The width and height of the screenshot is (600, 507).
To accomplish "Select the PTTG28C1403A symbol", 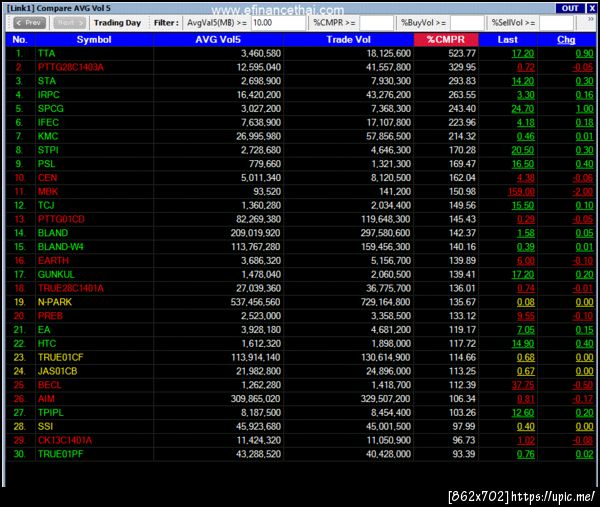I will coord(70,67).
